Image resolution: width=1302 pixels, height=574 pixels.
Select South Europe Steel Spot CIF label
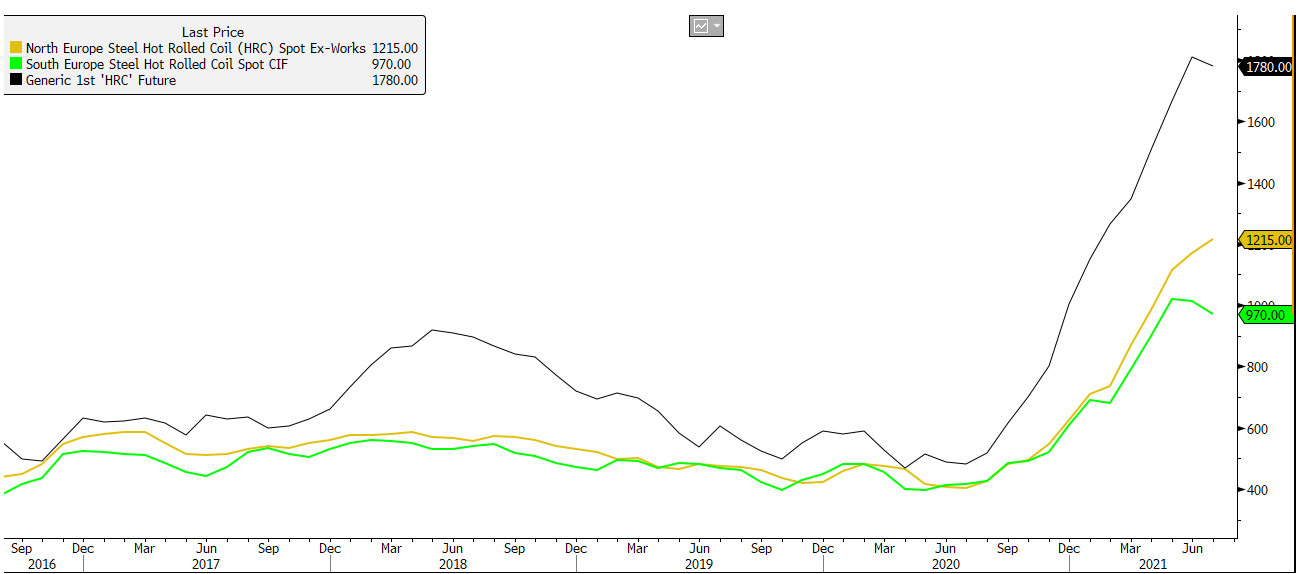[148, 64]
